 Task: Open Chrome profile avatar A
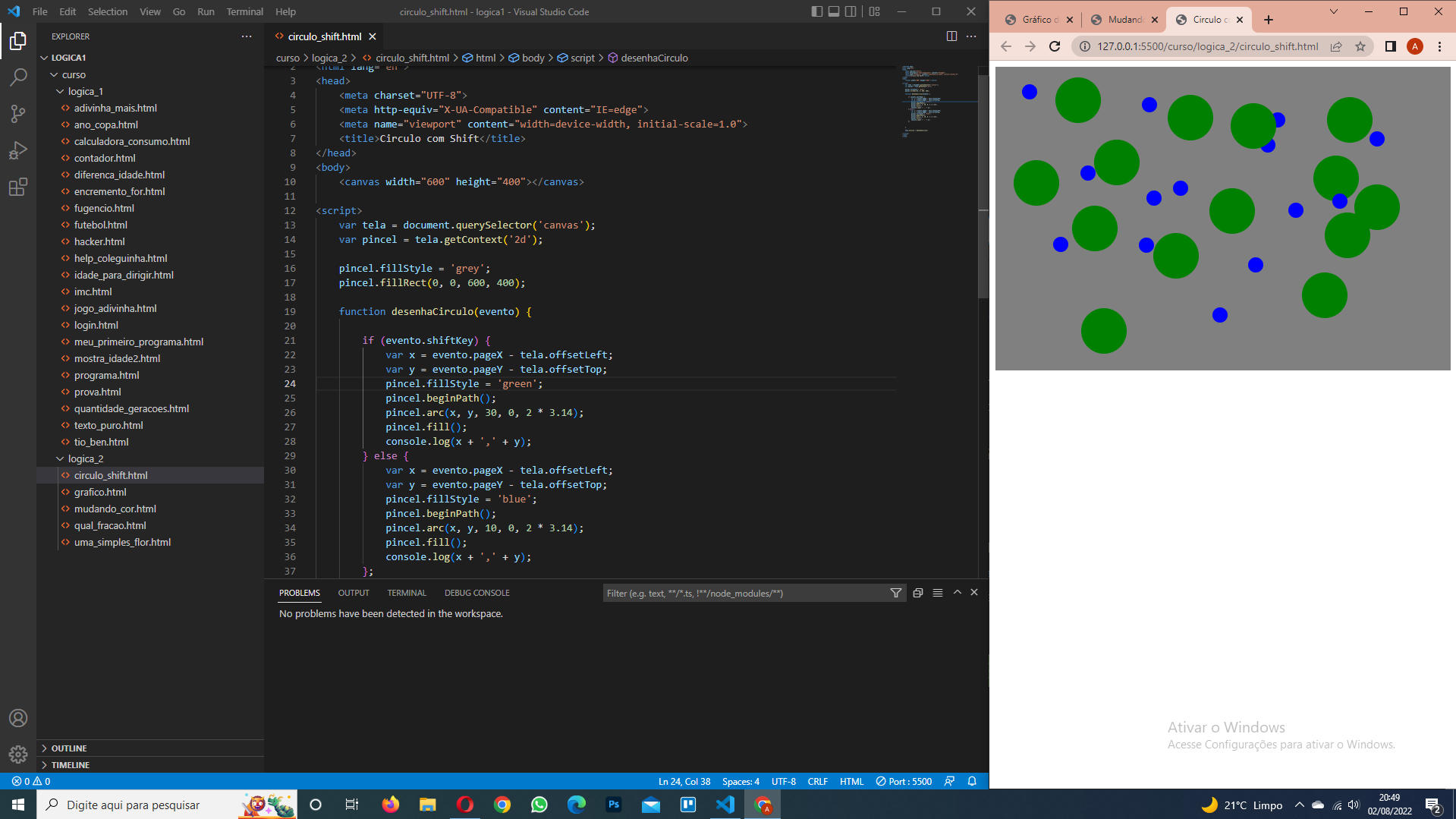pyautogui.click(x=1415, y=46)
